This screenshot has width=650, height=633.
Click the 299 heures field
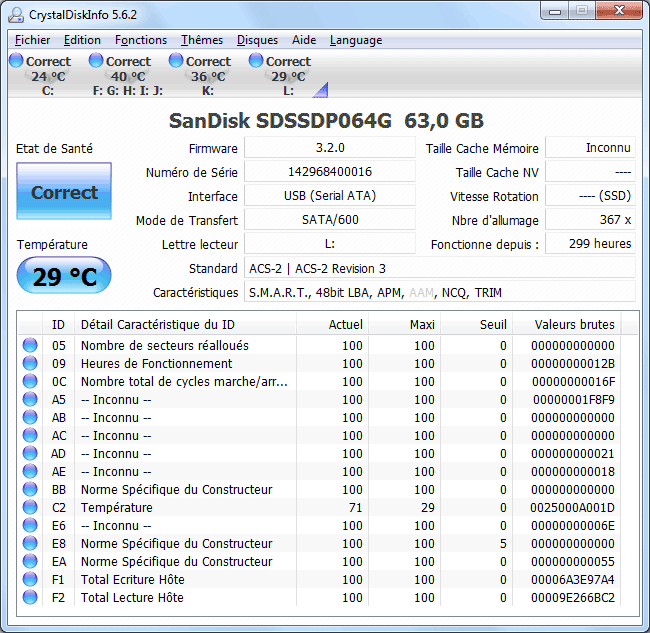[x=590, y=244]
